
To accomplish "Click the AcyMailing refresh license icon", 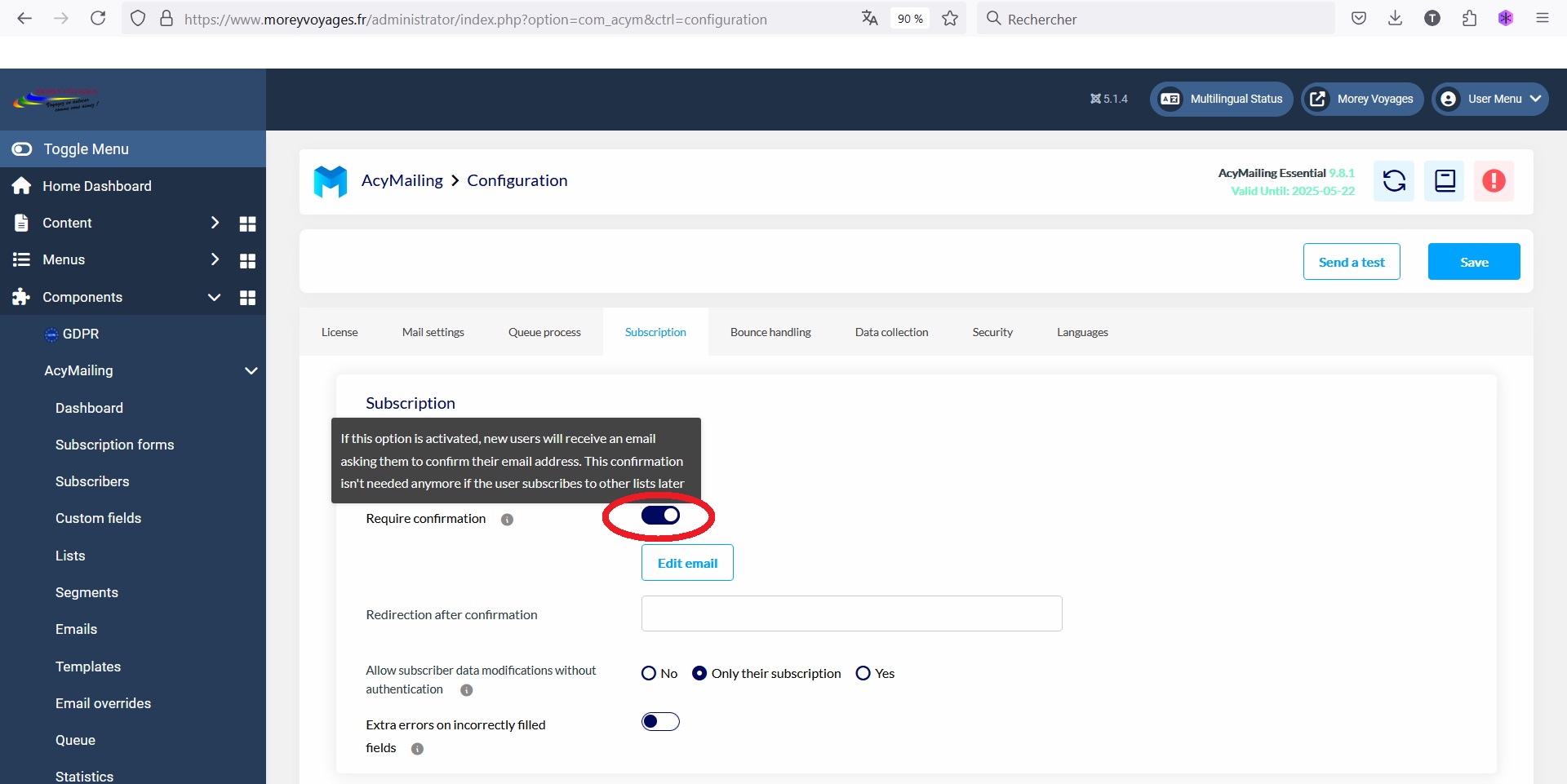I will (x=1394, y=181).
